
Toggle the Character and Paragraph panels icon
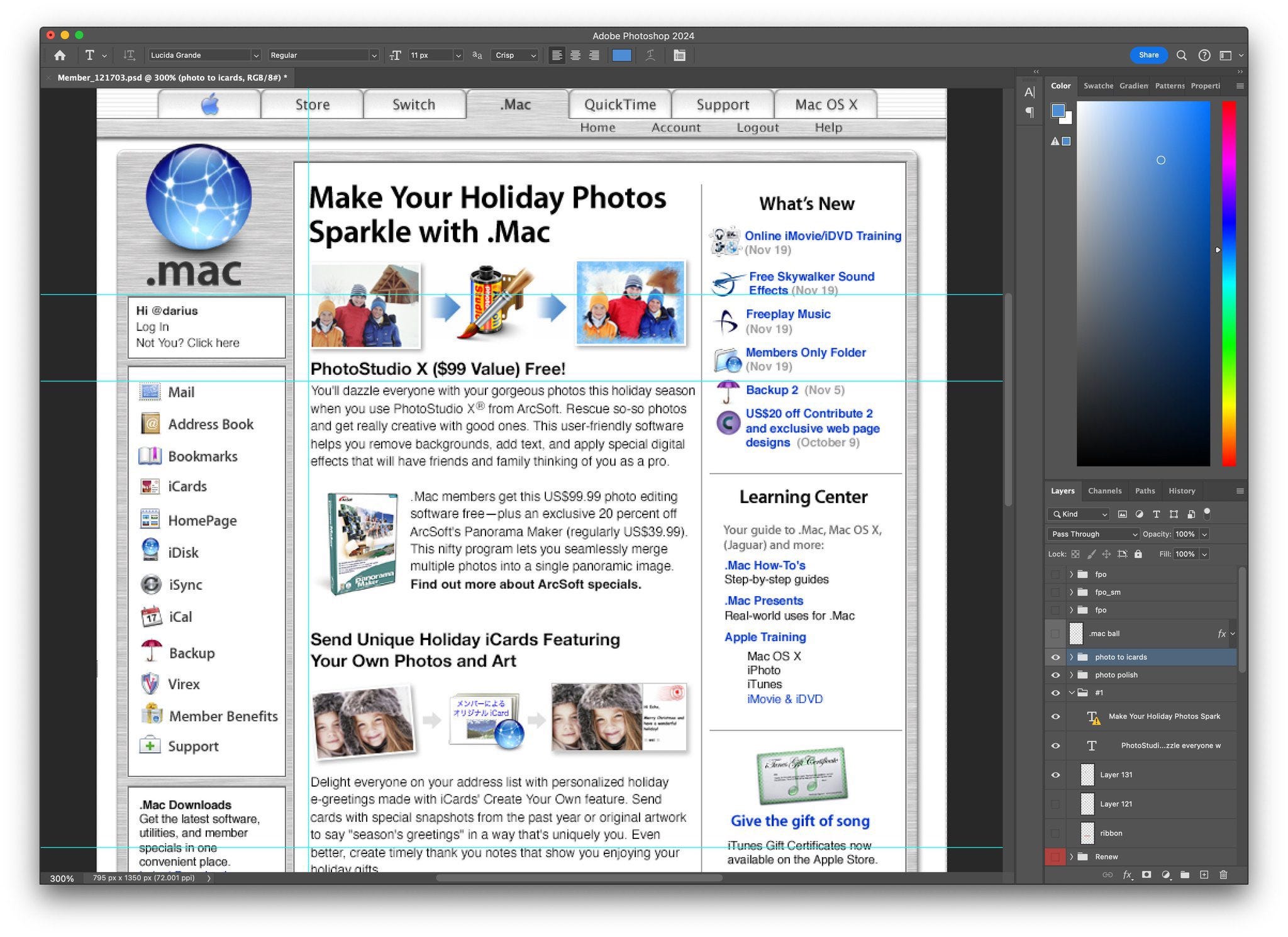point(679,55)
